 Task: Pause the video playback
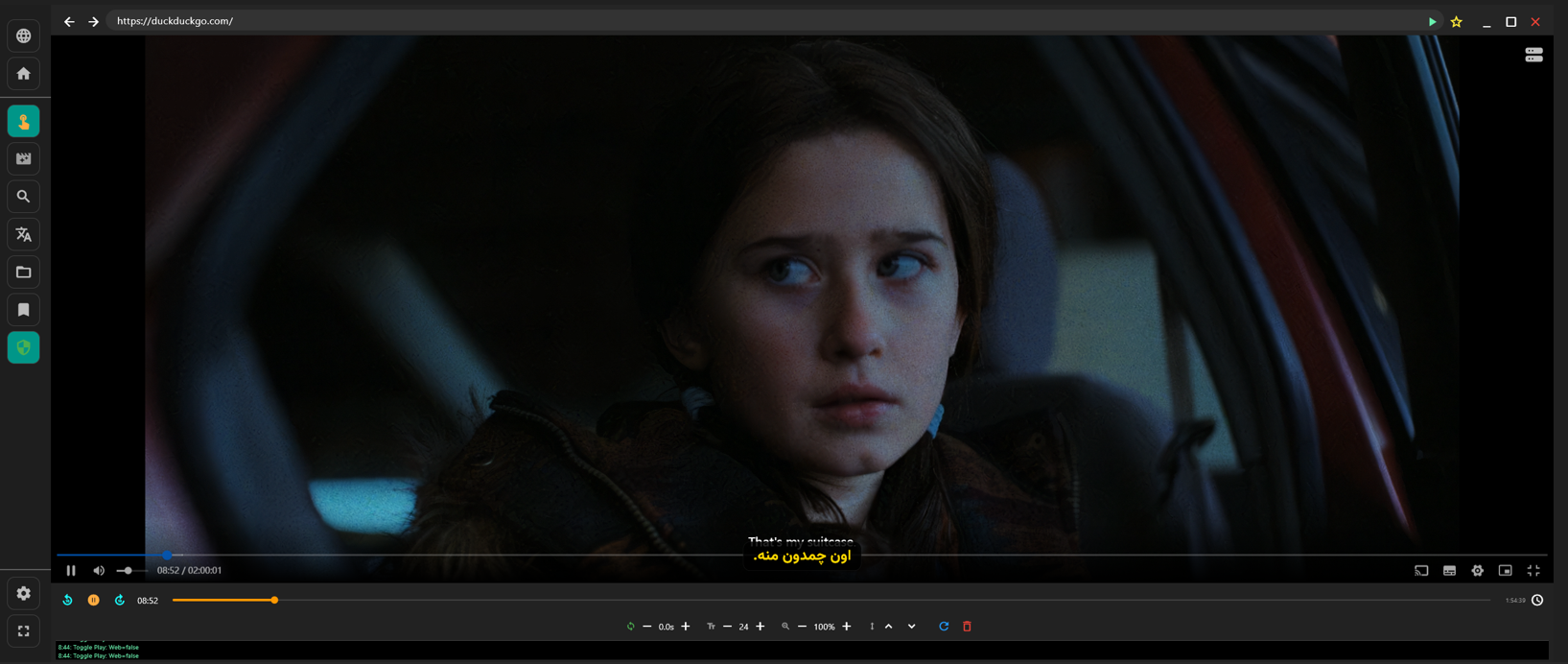[71, 571]
